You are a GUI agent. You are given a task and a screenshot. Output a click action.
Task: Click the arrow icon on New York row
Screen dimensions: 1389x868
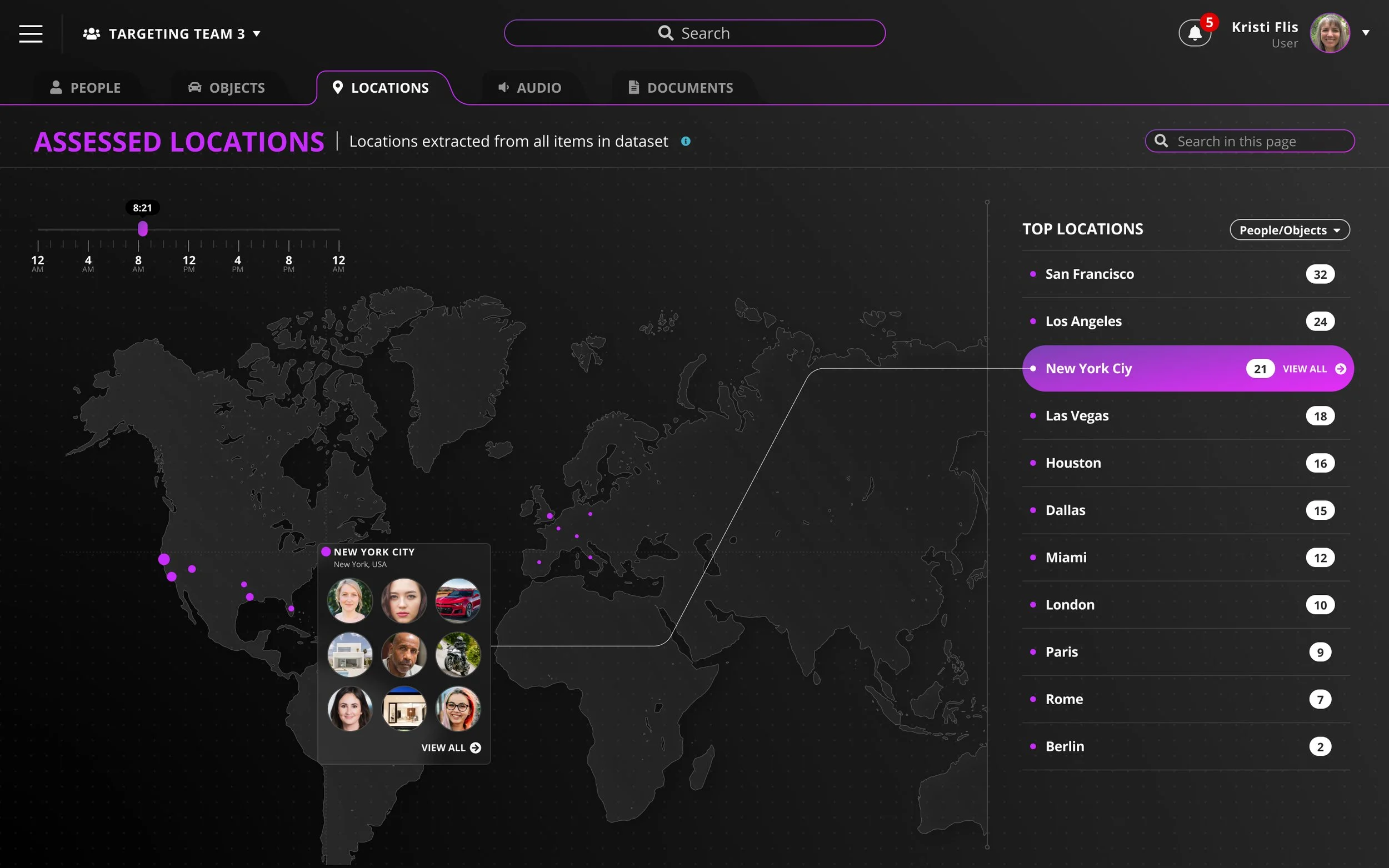[x=1340, y=369]
